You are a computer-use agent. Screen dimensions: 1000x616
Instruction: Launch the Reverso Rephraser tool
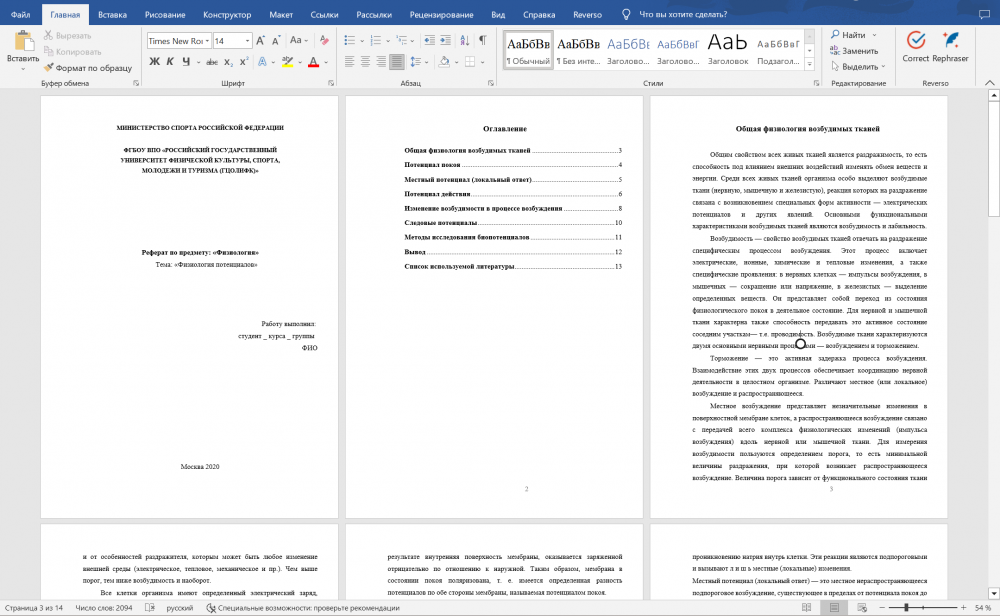950,47
